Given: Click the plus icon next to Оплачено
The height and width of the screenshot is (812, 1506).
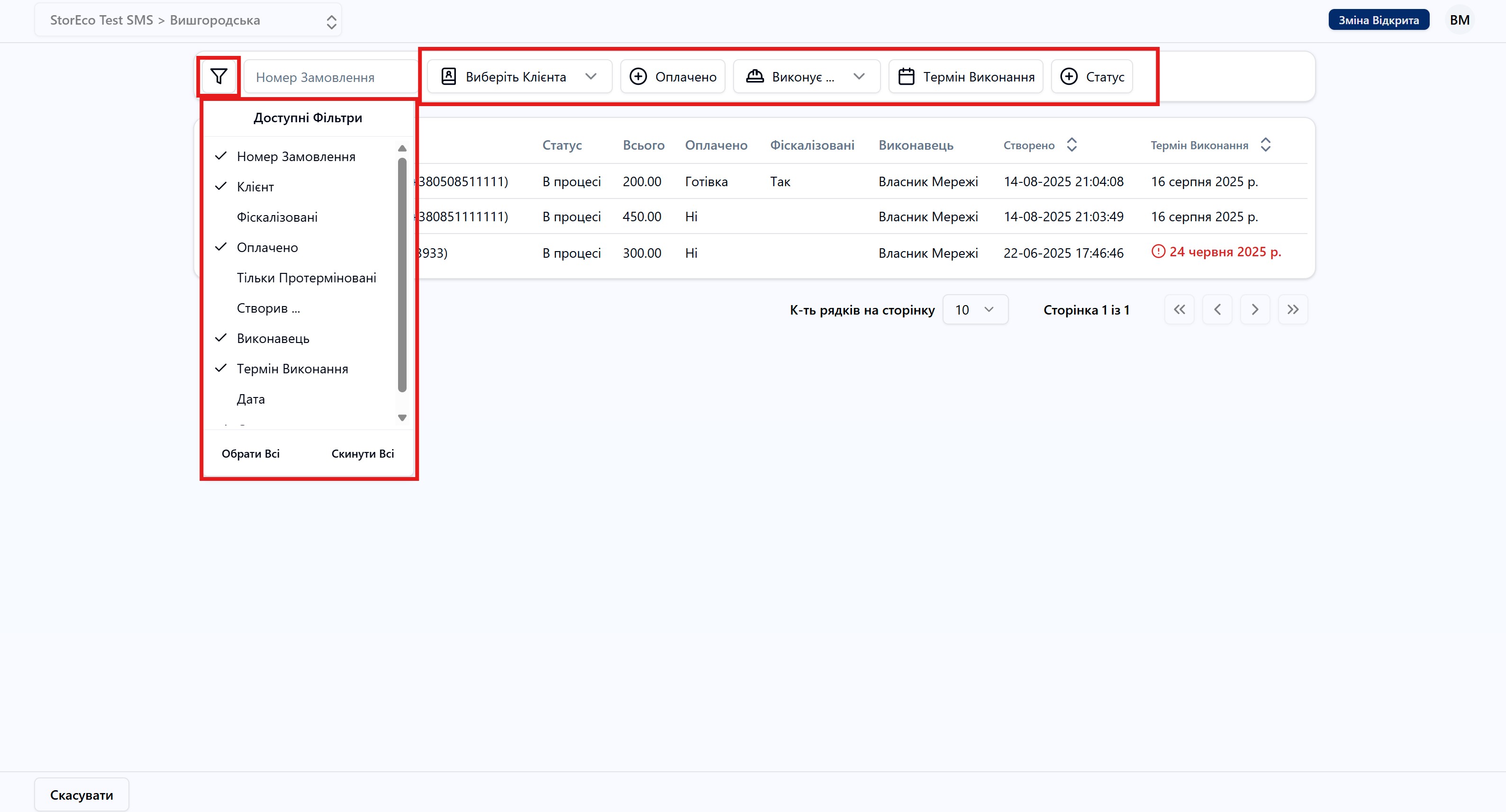Looking at the screenshot, I should click(638, 77).
